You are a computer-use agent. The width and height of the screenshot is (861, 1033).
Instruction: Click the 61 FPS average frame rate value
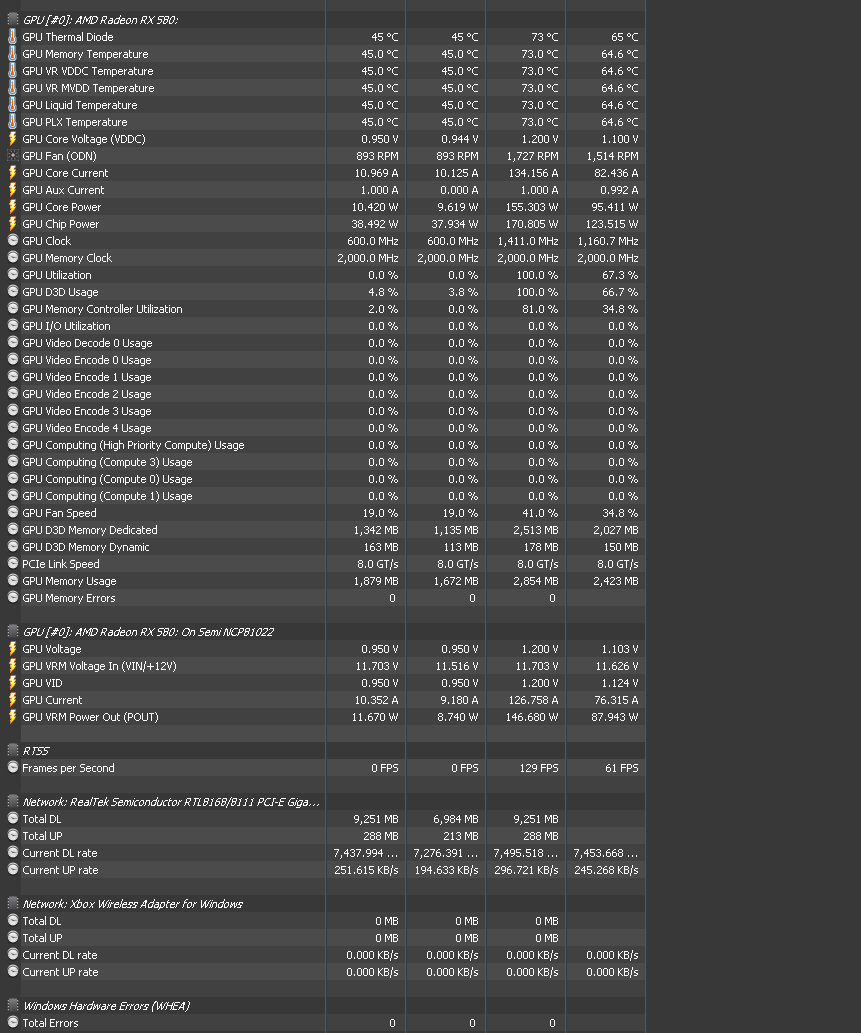pos(622,768)
